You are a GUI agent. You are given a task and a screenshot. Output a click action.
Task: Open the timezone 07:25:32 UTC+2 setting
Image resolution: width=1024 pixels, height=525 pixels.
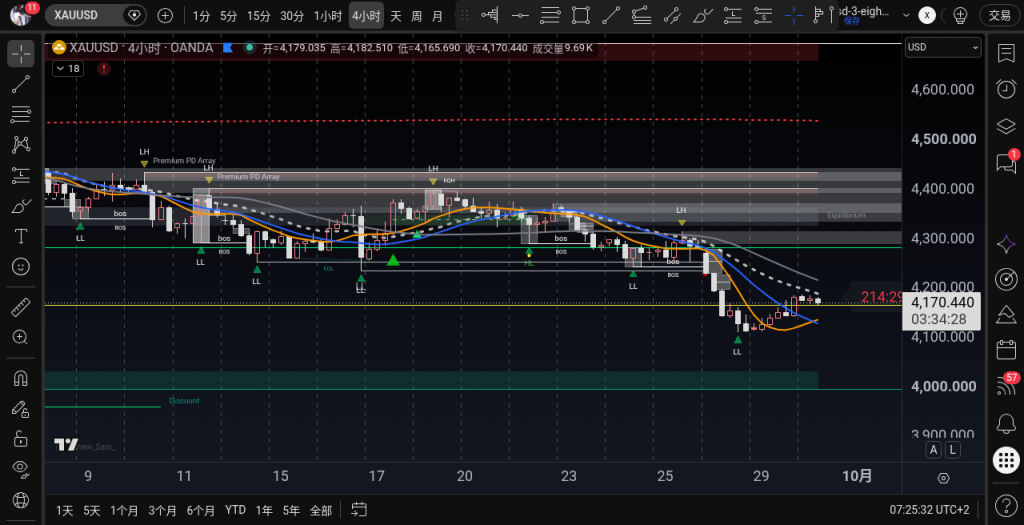tap(929, 509)
